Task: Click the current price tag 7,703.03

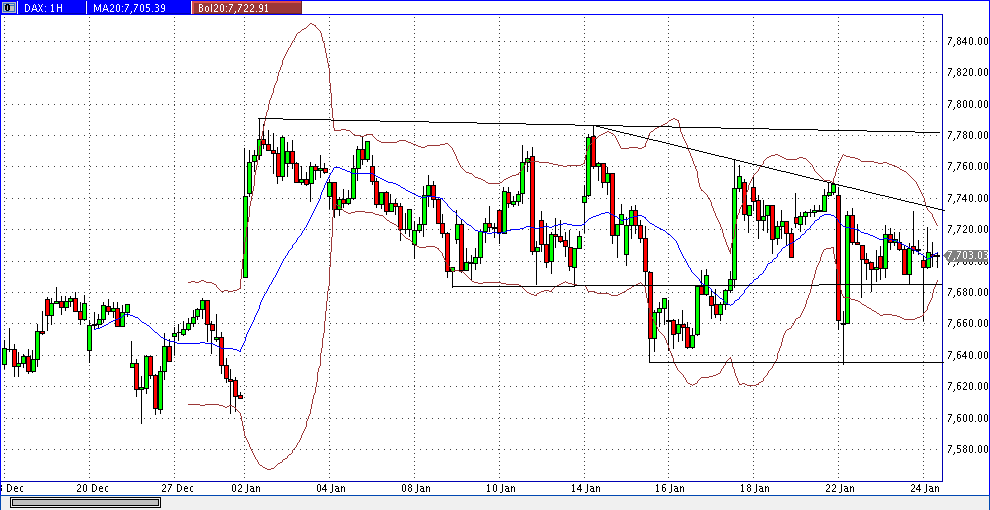Action: [967, 256]
